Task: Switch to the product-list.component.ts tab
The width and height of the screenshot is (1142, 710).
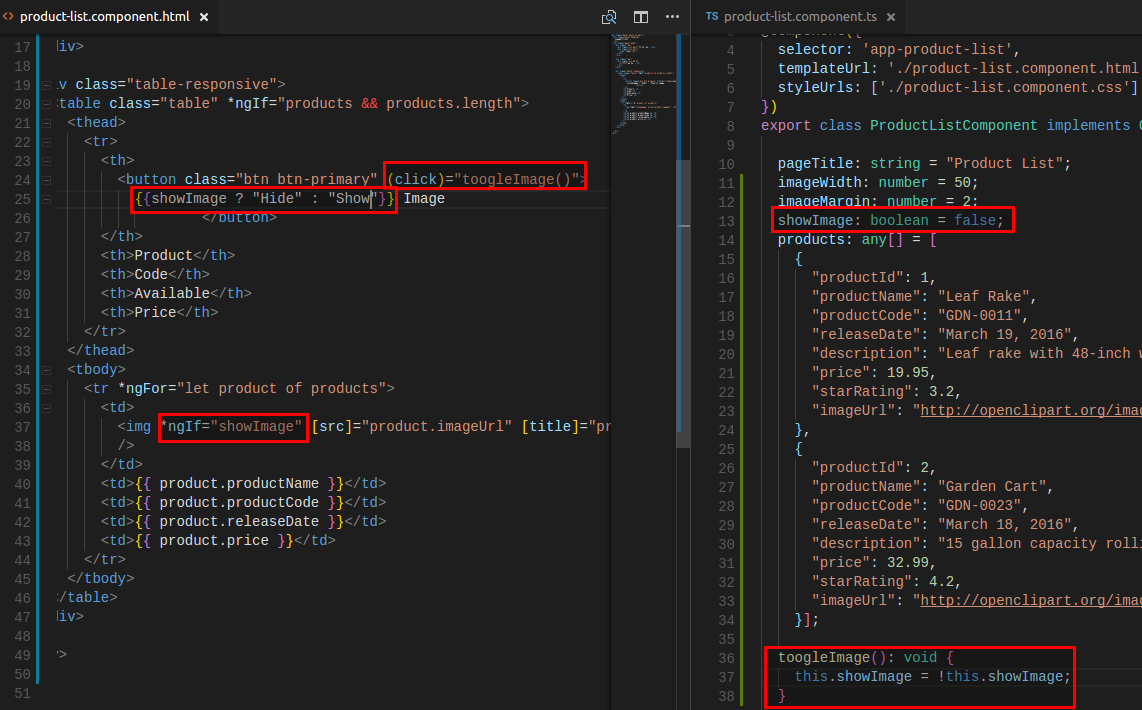Action: [800, 17]
